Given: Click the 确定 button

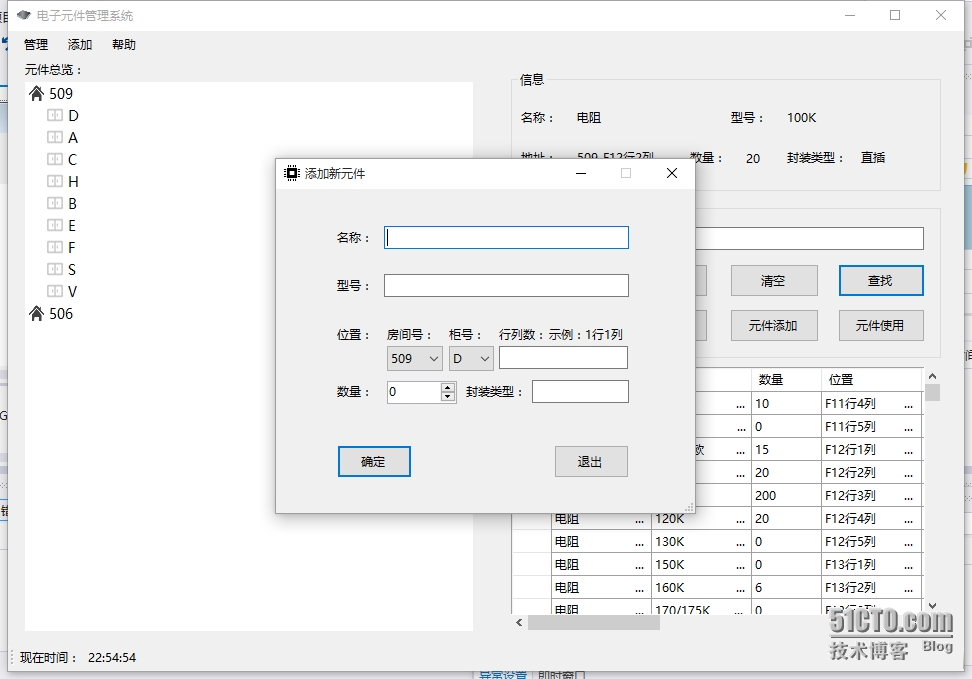Looking at the screenshot, I should pos(374,462).
